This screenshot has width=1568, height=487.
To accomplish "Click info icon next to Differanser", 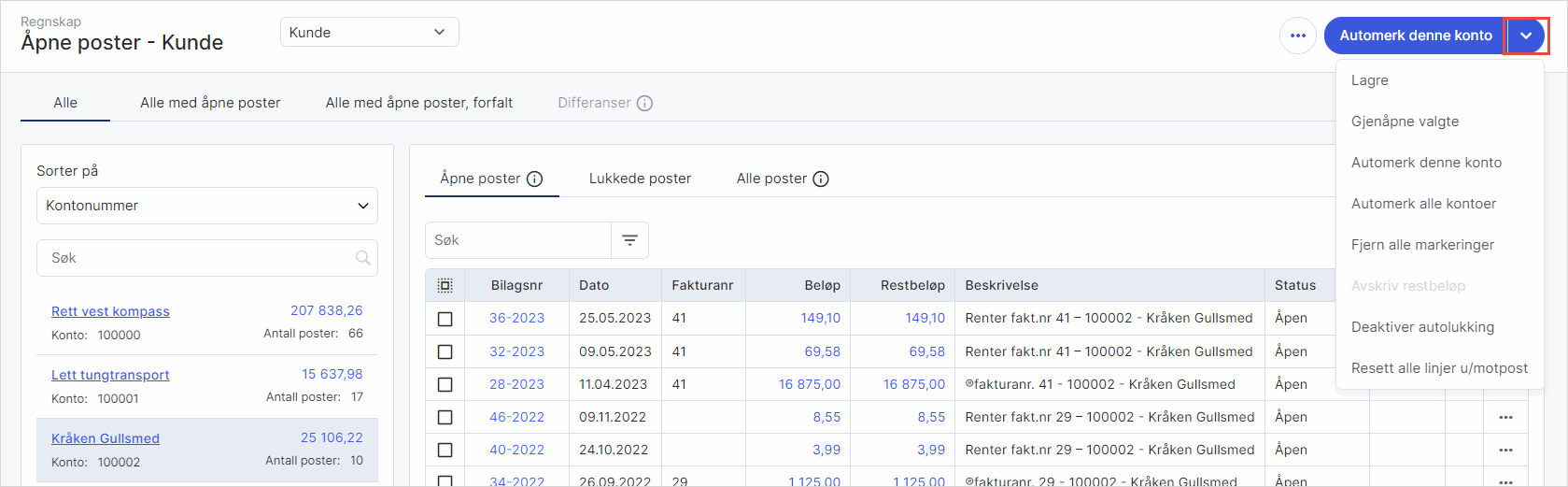I will [644, 103].
